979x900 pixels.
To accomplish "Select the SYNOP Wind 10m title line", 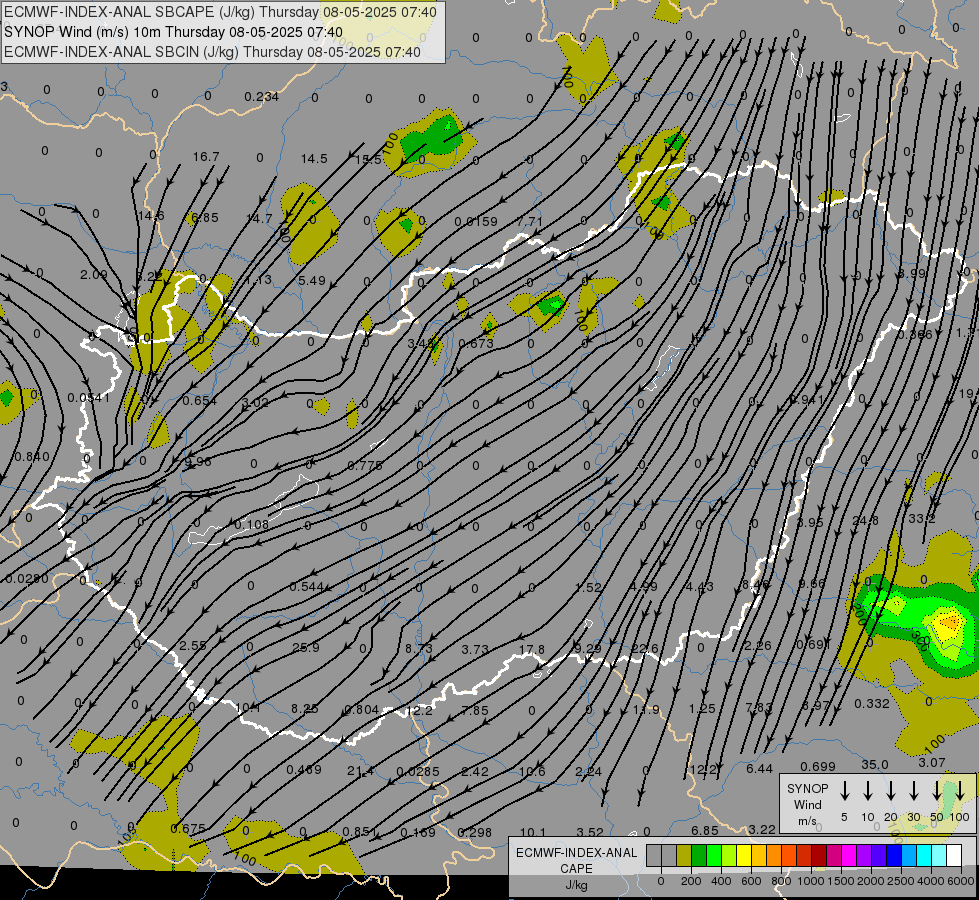I will click(173, 32).
